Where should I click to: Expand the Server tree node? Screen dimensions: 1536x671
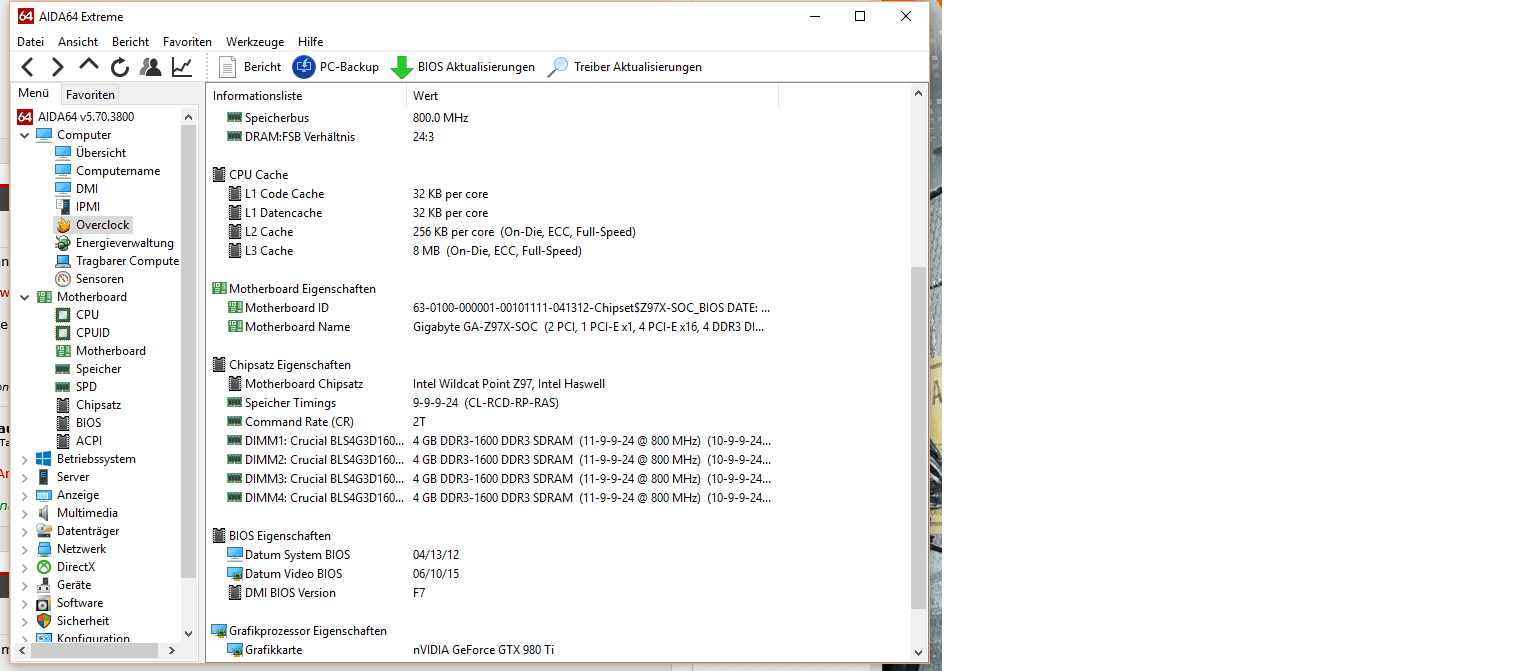[x=25, y=477]
